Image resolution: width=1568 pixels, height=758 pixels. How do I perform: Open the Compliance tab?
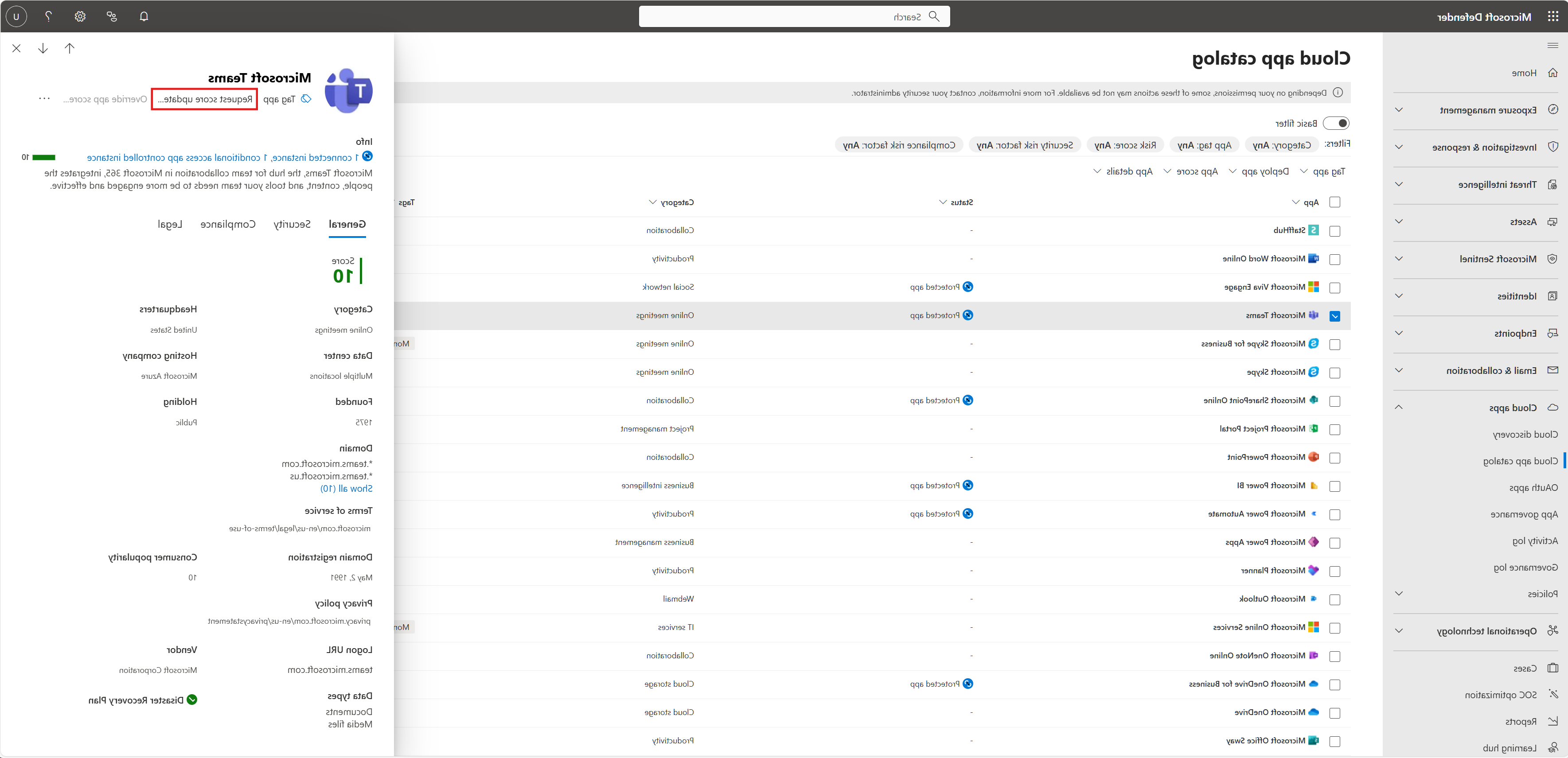point(228,225)
